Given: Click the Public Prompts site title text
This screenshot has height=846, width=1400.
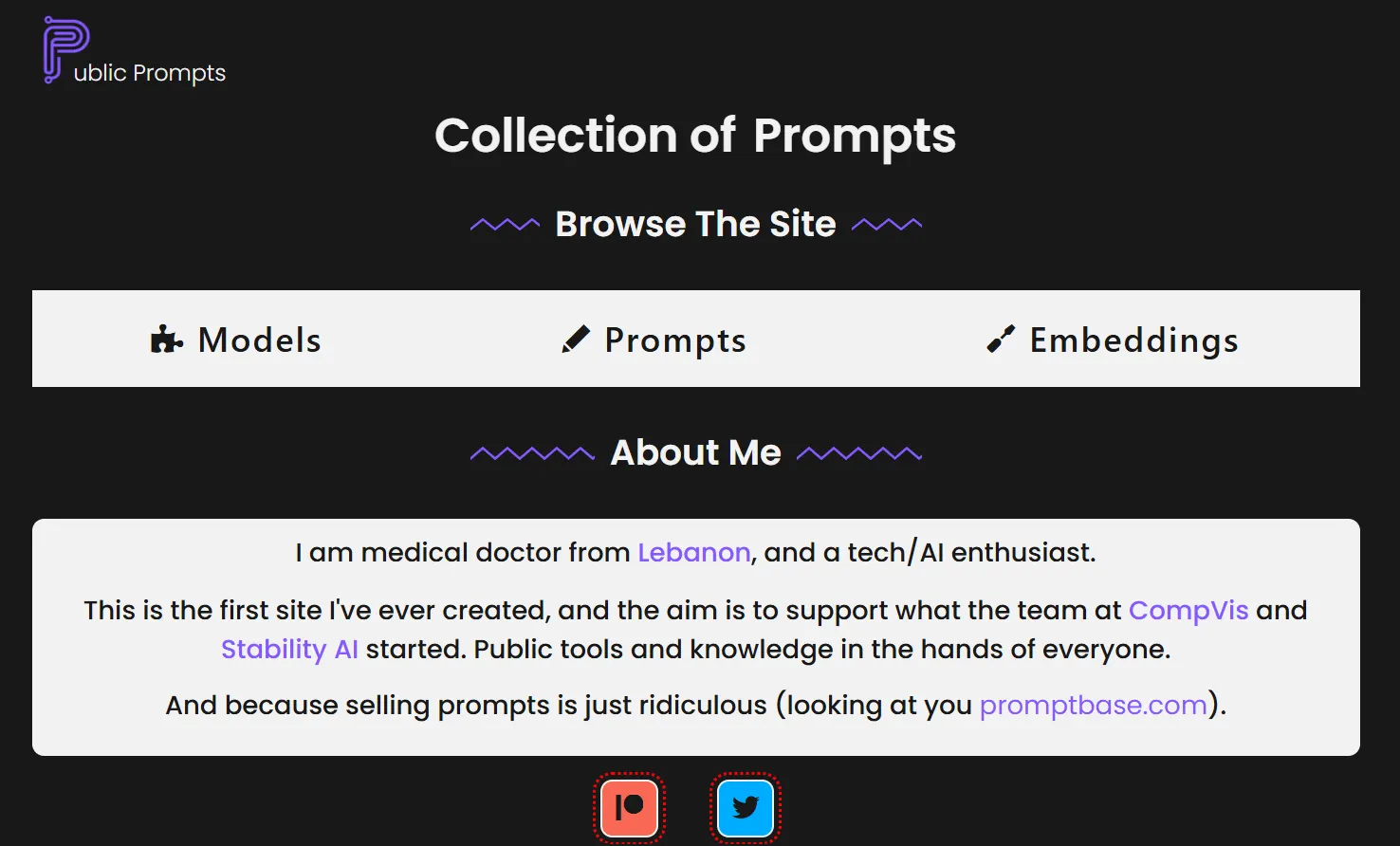Looking at the screenshot, I should pyautogui.click(x=152, y=72).
